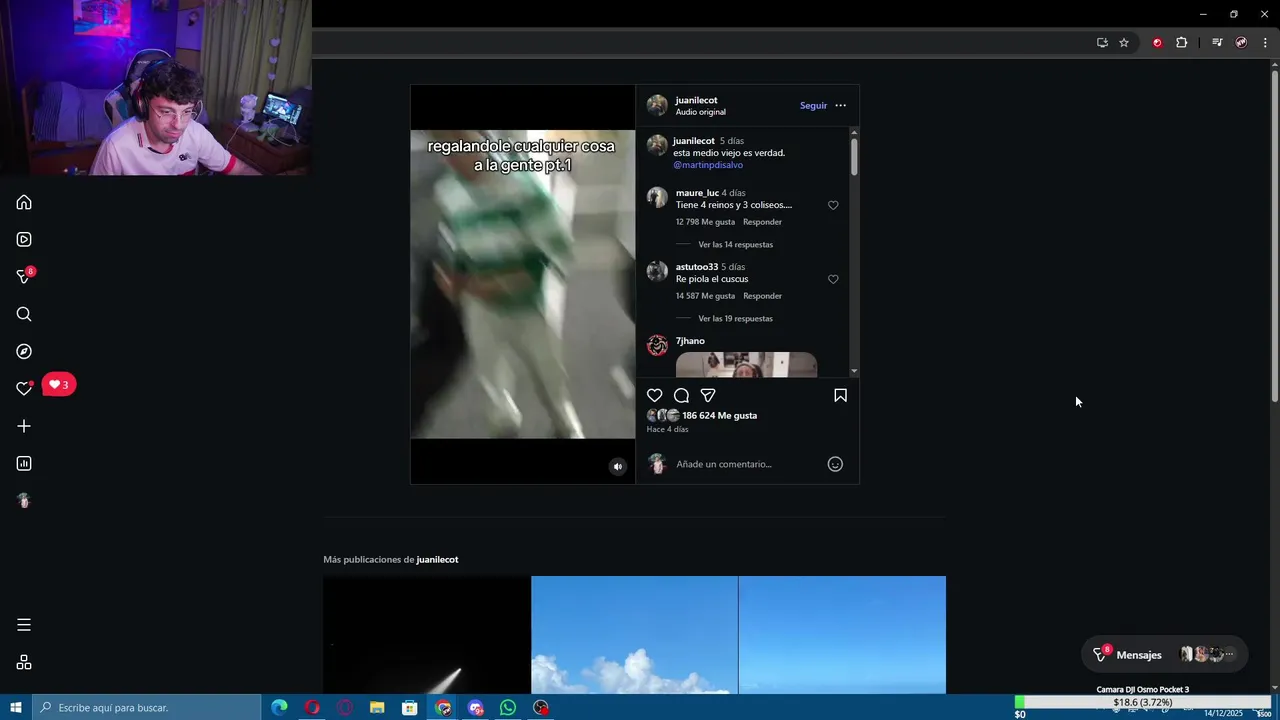Open the Chrome three-dot menu

coord(1265,42)
